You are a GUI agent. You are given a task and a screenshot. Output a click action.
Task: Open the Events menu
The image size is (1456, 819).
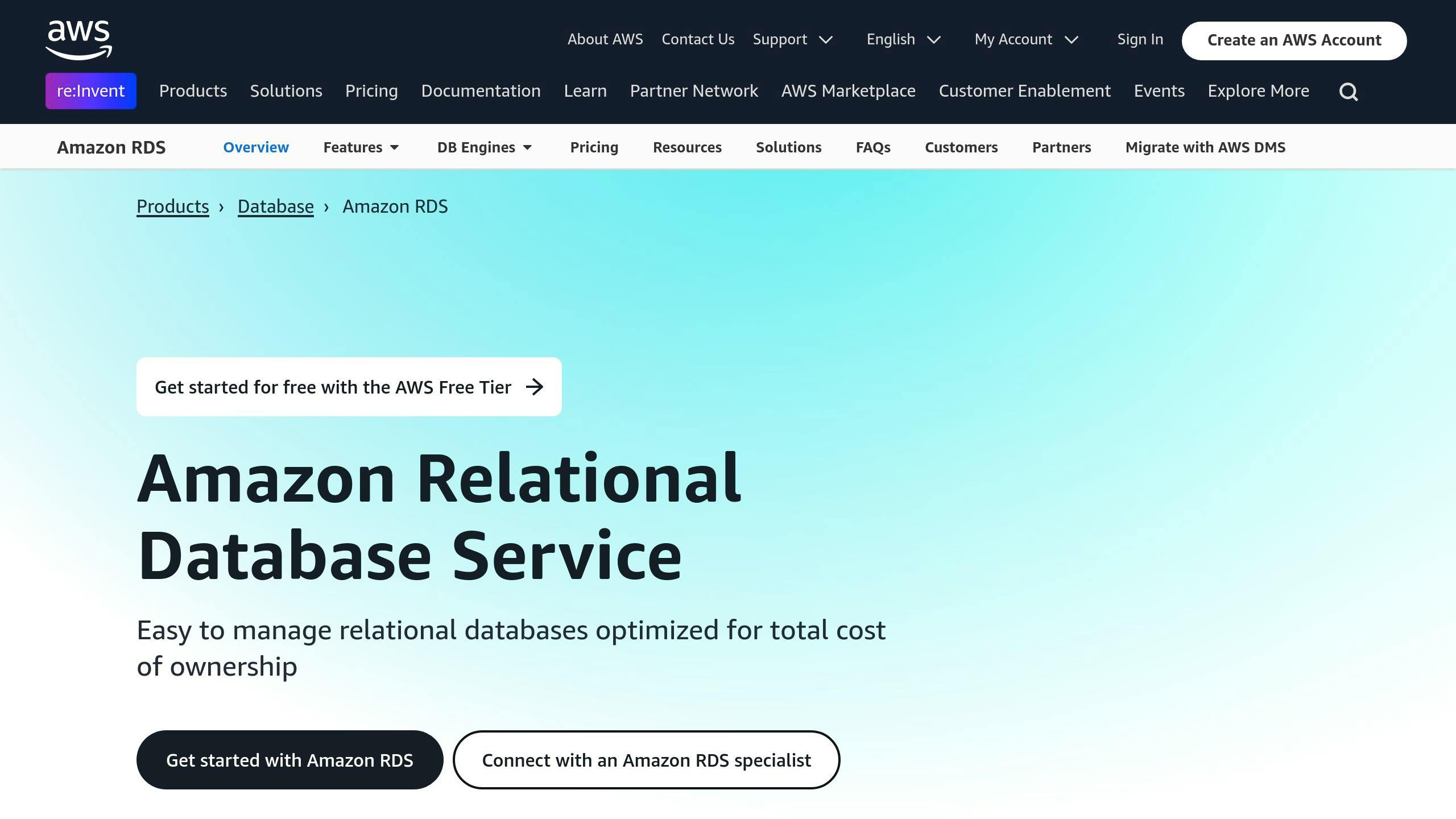coord(1159,91)
